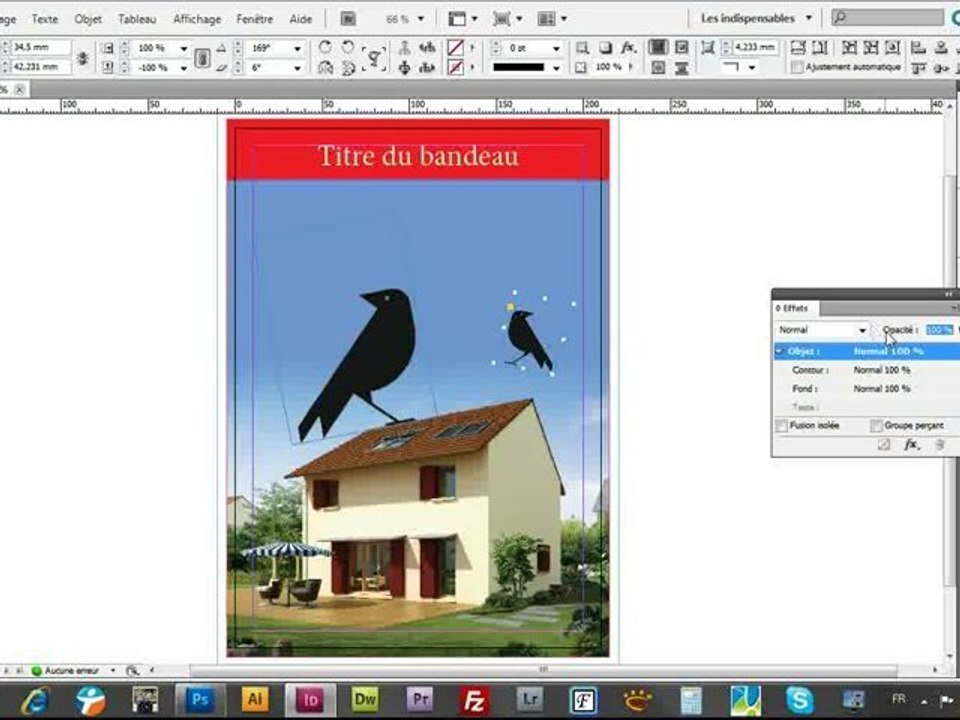Click the Bridge icon in application bar
This screenshot has width=960, height=720.
348,19
